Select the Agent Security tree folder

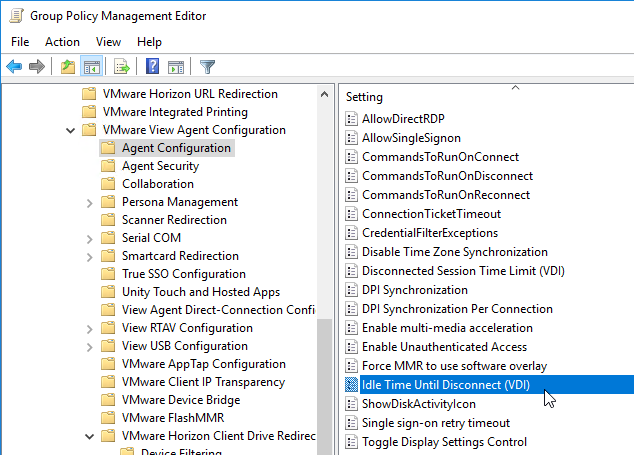[x=161, y=166]
